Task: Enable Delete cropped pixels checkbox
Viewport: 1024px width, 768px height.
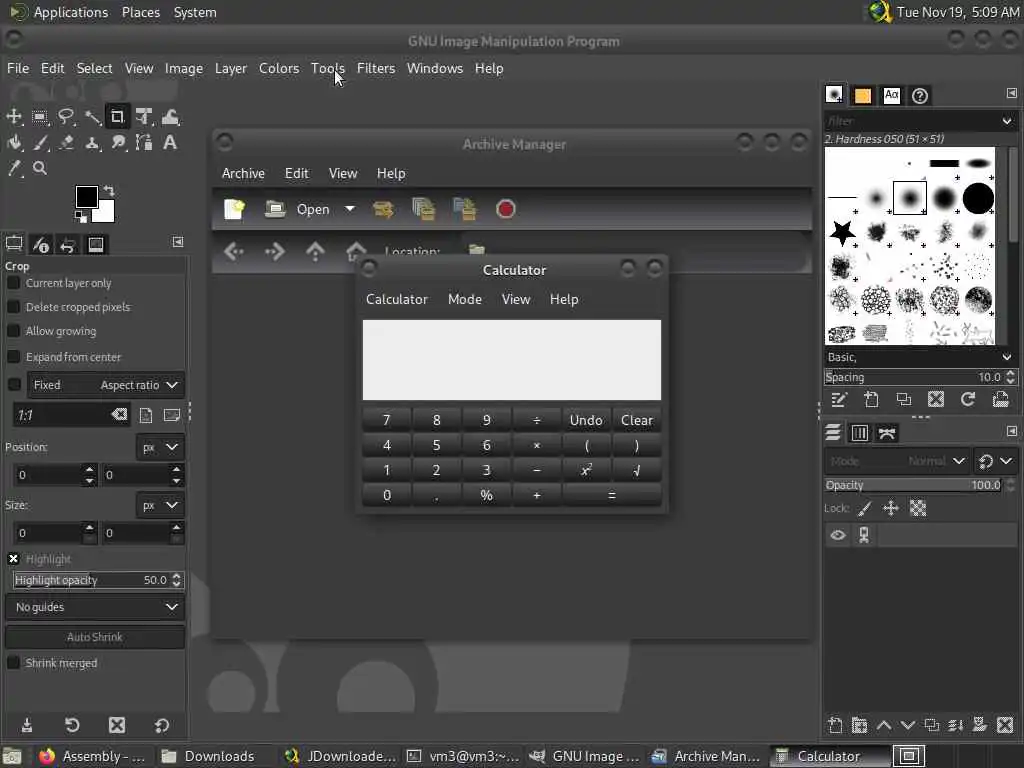Action: [x=13, y=307]
